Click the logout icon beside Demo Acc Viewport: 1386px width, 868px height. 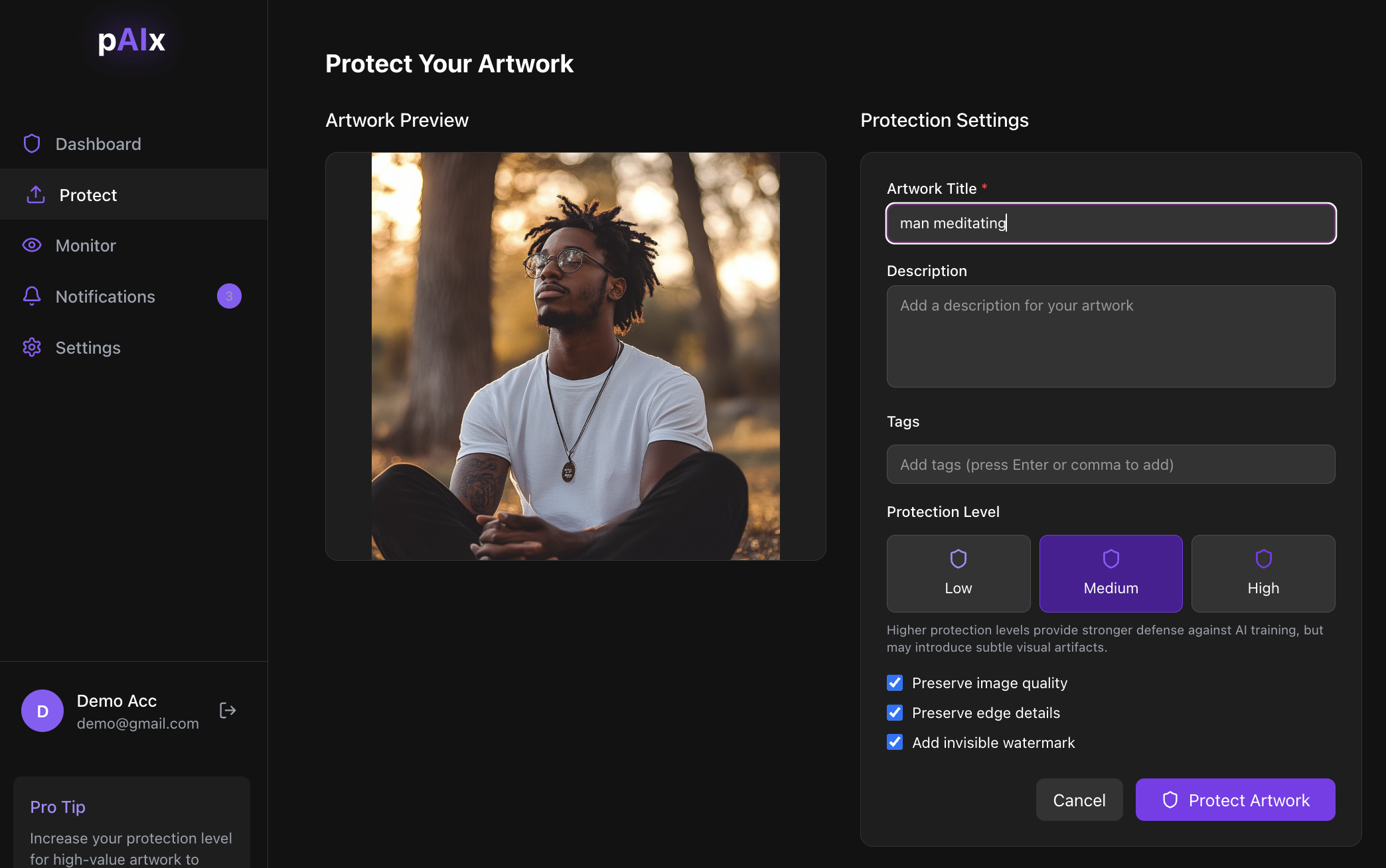click(228, 711)
